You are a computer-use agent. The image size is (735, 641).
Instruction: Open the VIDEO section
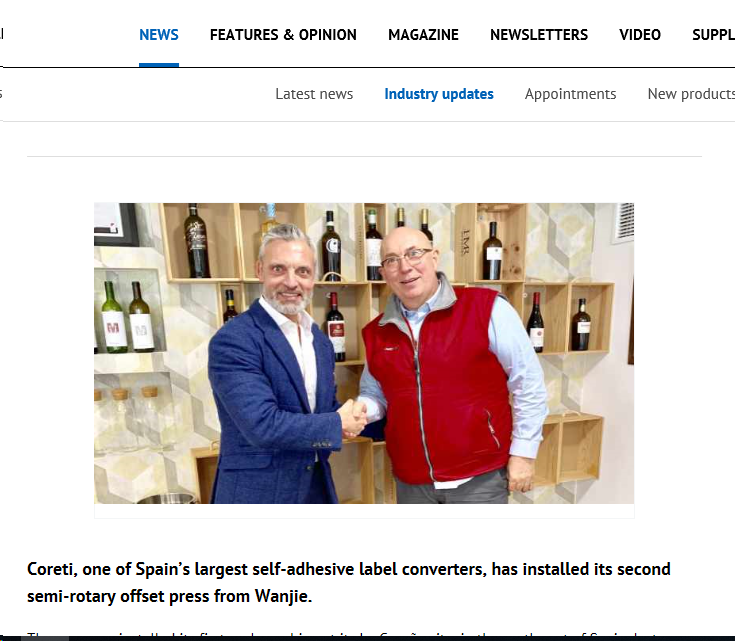640,35
